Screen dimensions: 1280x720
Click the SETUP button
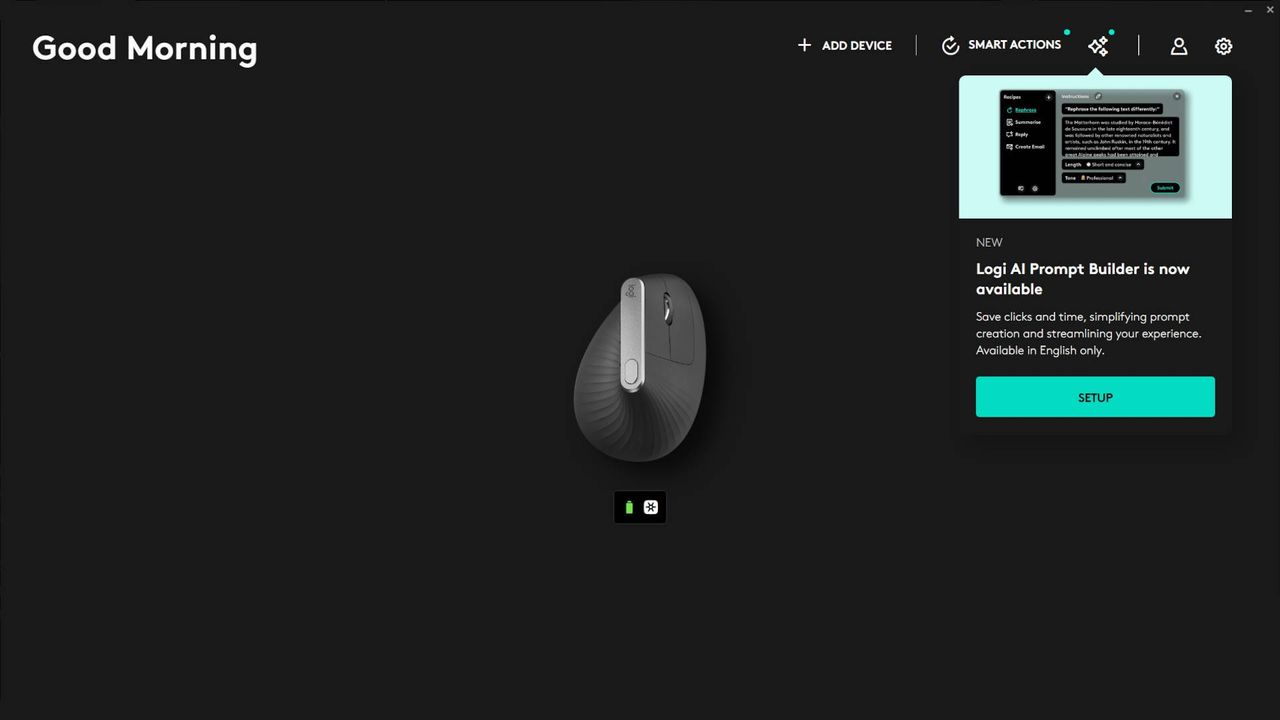pos(1095,397)
